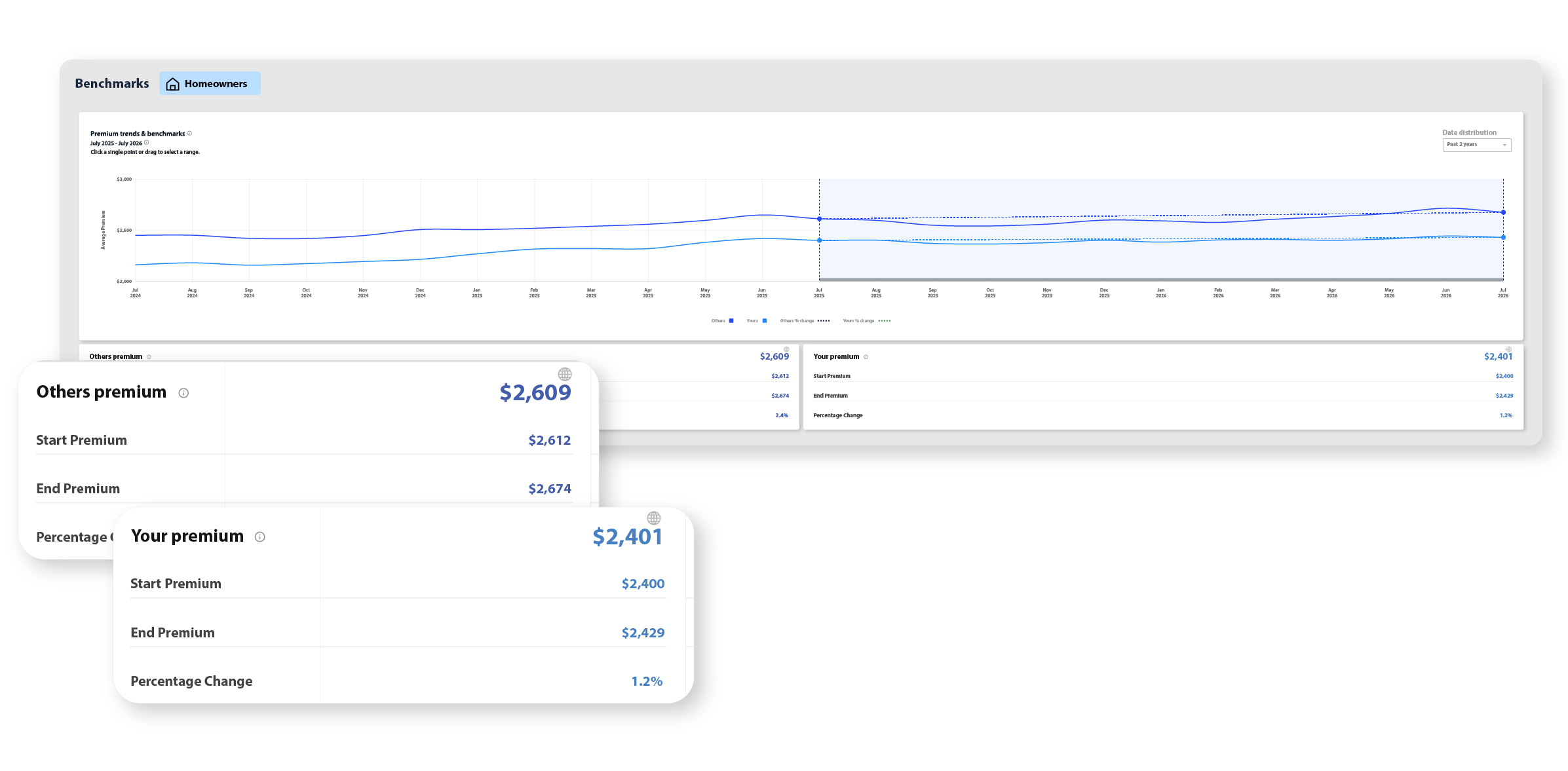Select the Others line end point at Jul 2026
The image size is (1568, 771).
click(1503, 212)
